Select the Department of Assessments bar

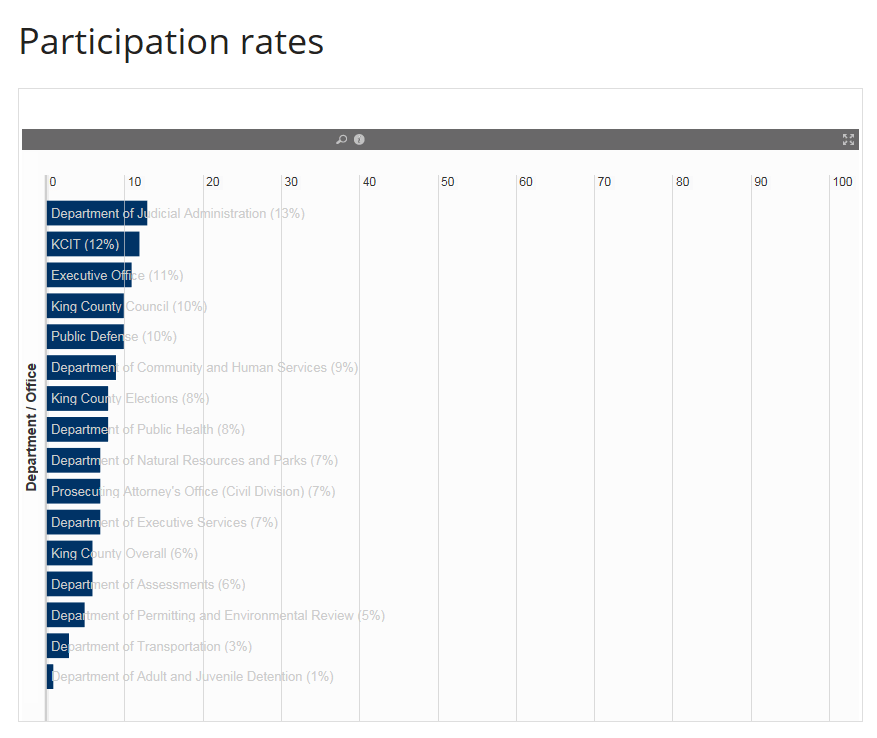pos(70,585)
